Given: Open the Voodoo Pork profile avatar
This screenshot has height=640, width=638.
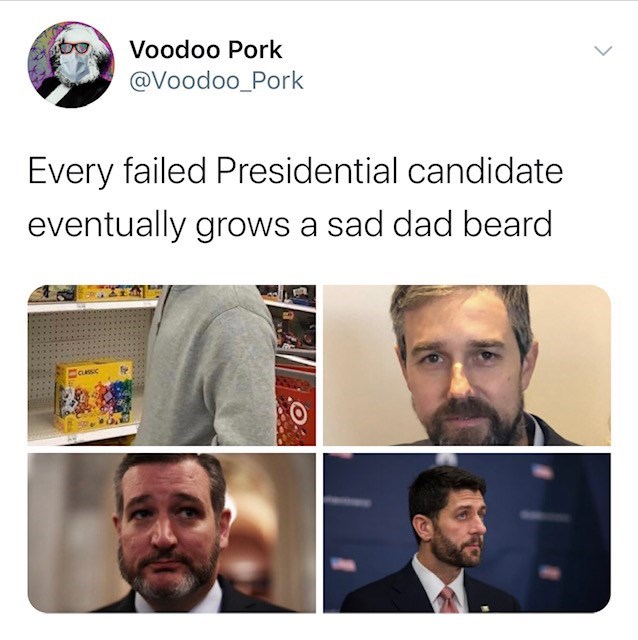Looking at the screenshot, I should point(71,64).
